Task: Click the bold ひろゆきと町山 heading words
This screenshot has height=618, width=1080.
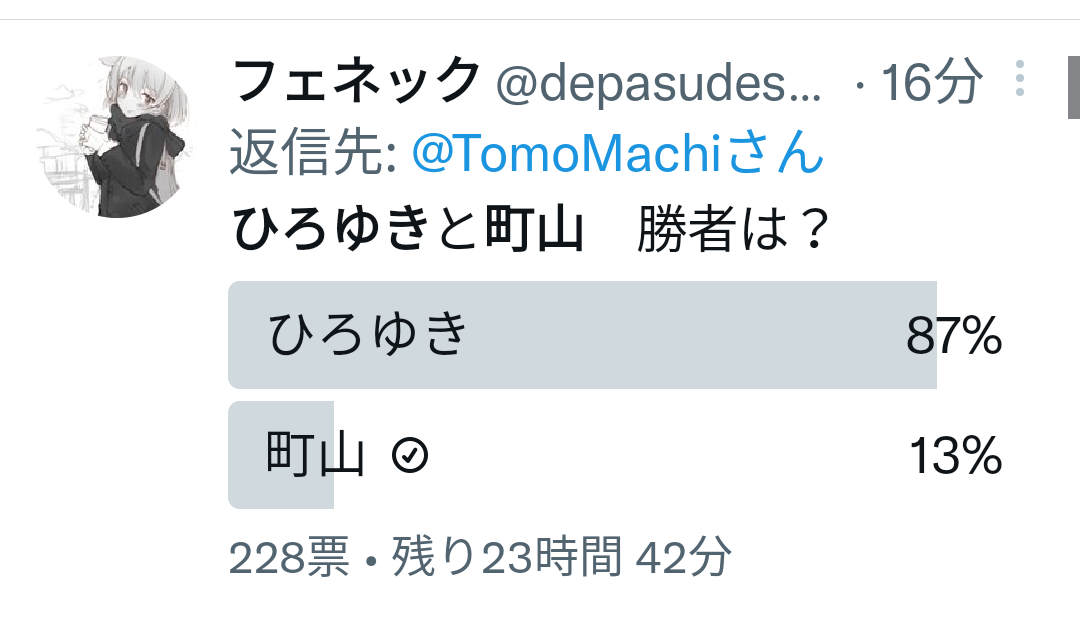Action: click(x=408, y=229)
